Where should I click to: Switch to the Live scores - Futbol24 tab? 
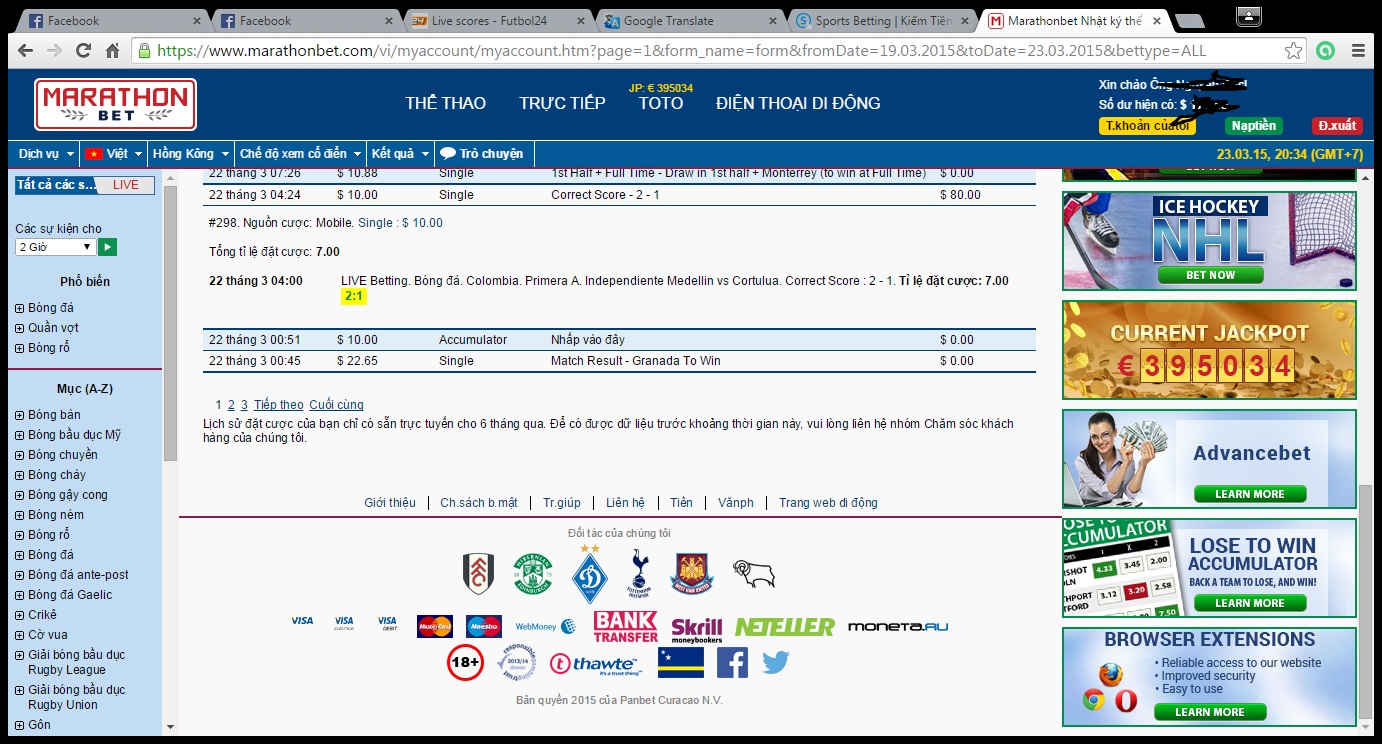coord(496,20)
